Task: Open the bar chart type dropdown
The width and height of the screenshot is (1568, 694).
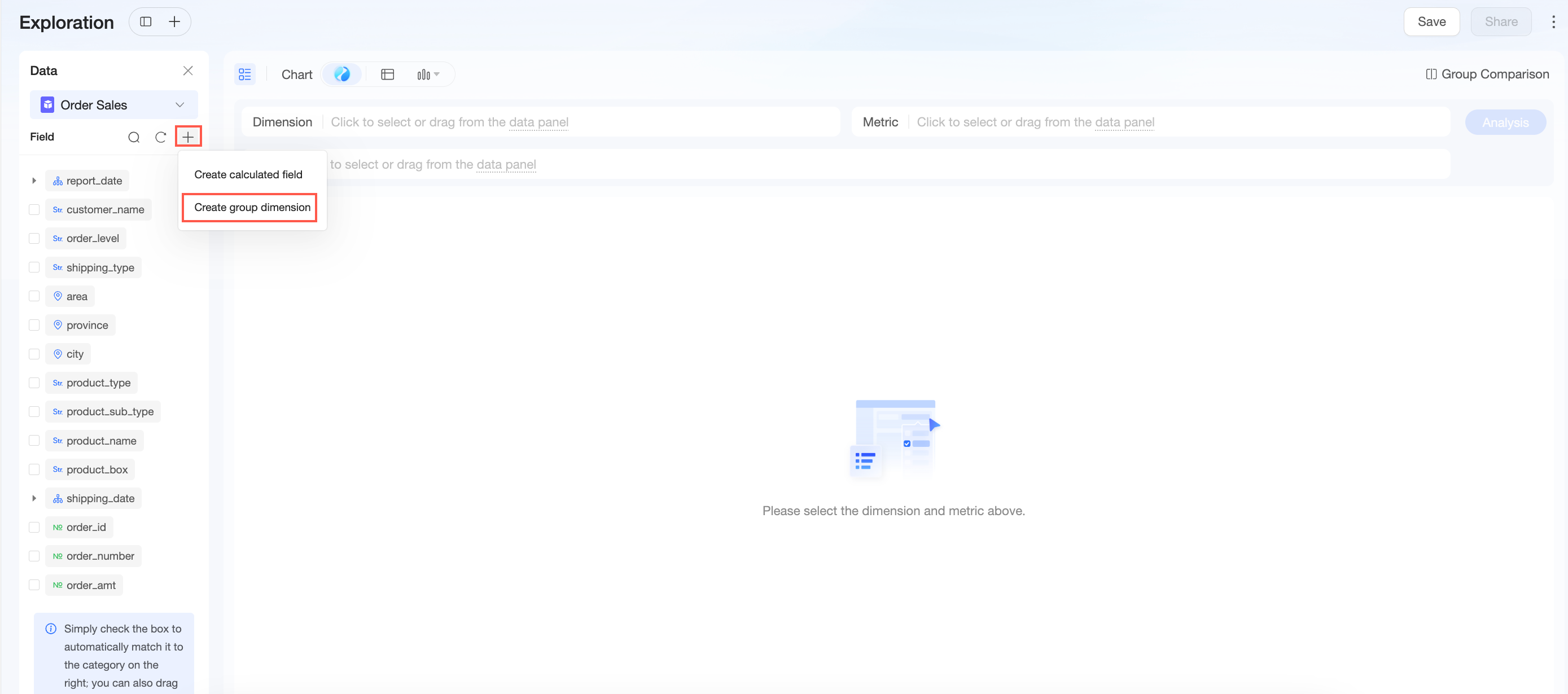Action: 428,74
